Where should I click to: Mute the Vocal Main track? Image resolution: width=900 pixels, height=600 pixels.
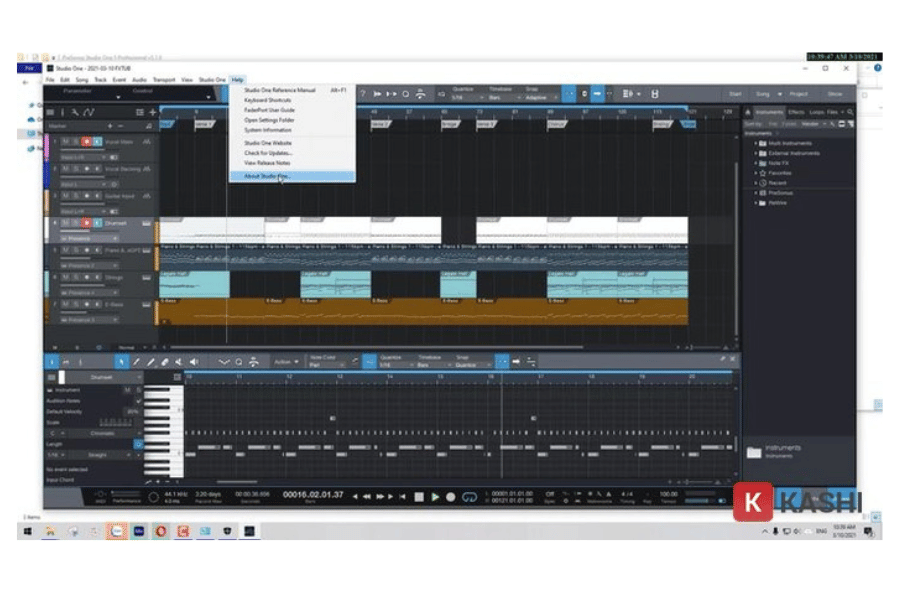[x=65, y=142]
